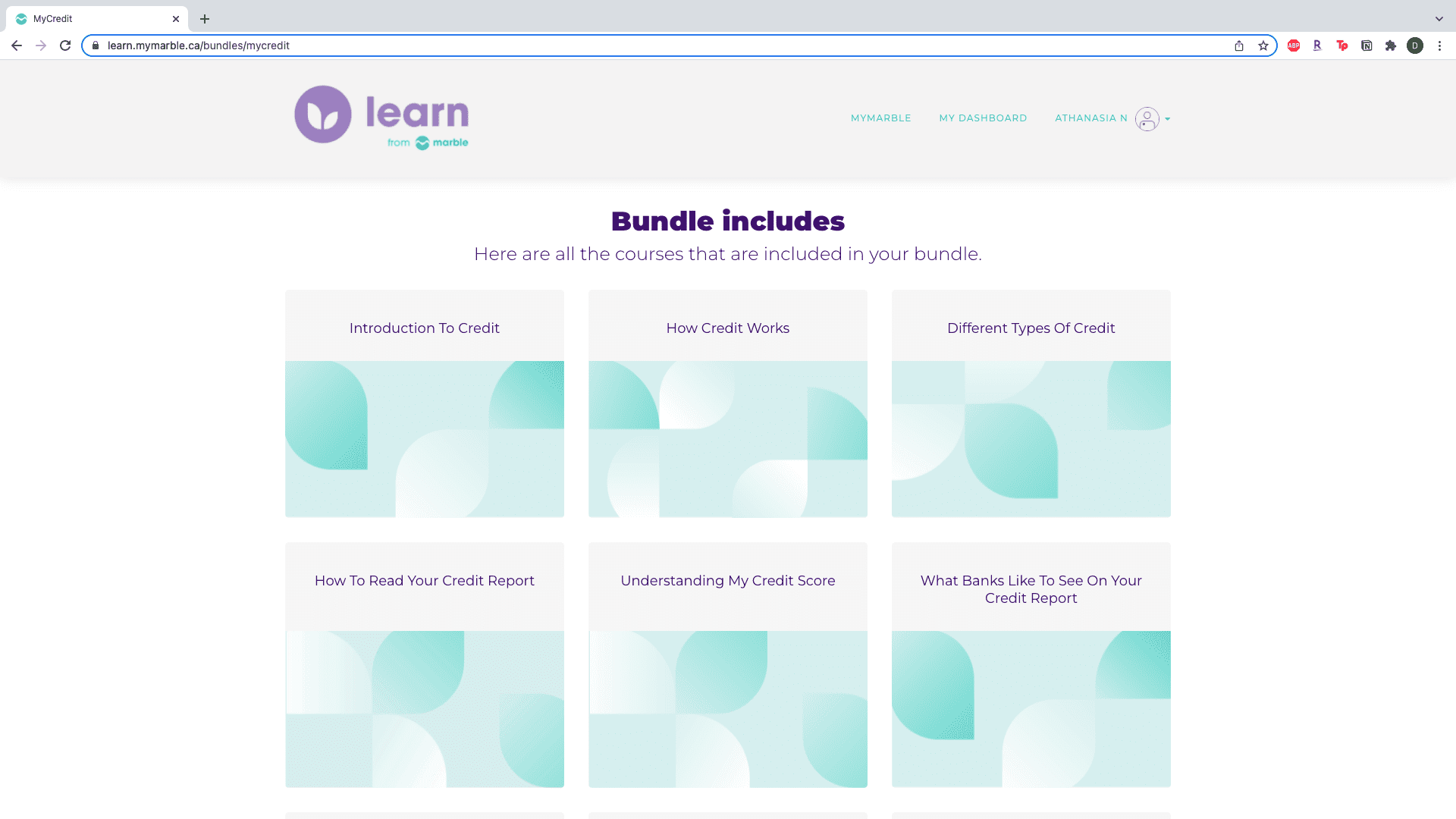Open the Chrome profile avatar D
Screen dimensions: 1456x819
1415,45
